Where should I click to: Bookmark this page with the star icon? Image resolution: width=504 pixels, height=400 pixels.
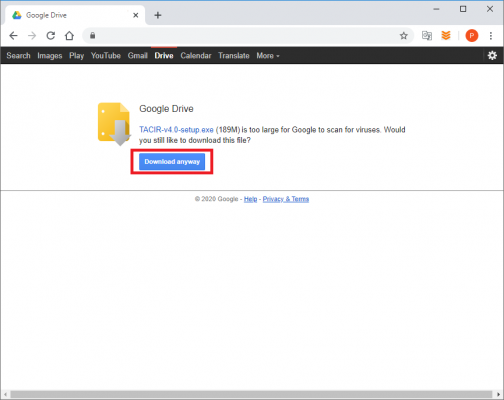pos(404,36)
